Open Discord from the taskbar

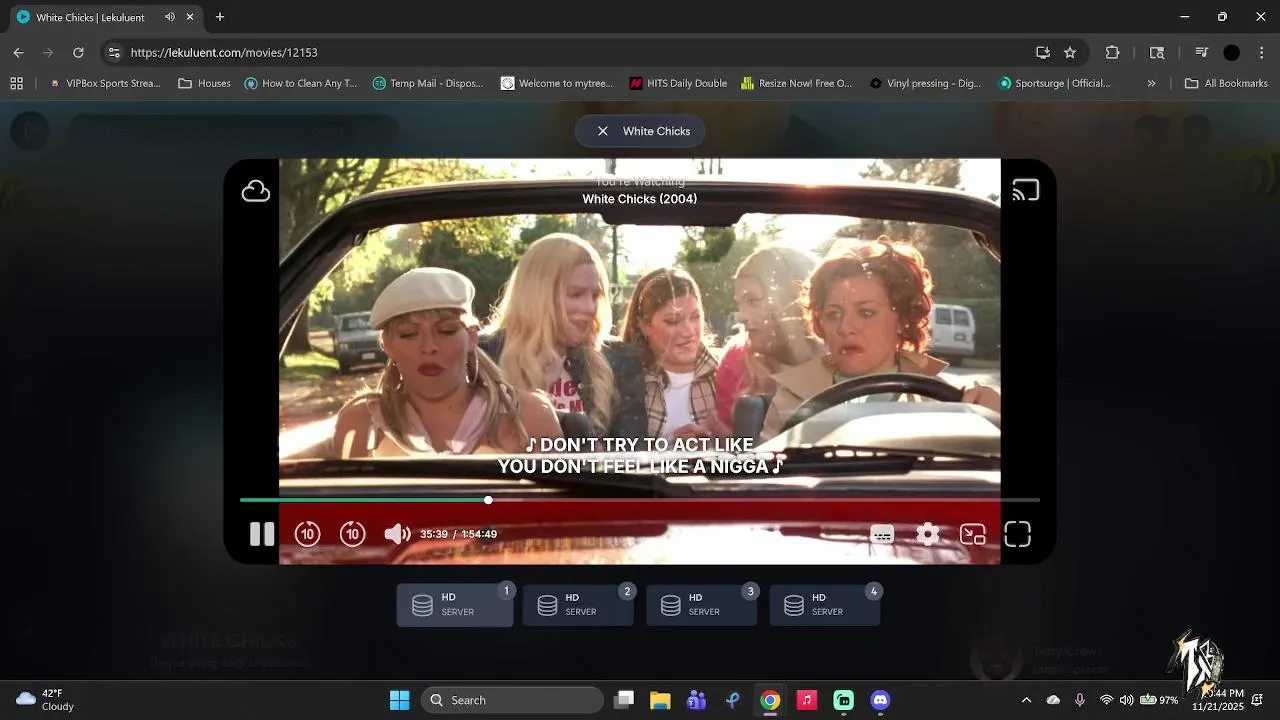tap(880, 700)
